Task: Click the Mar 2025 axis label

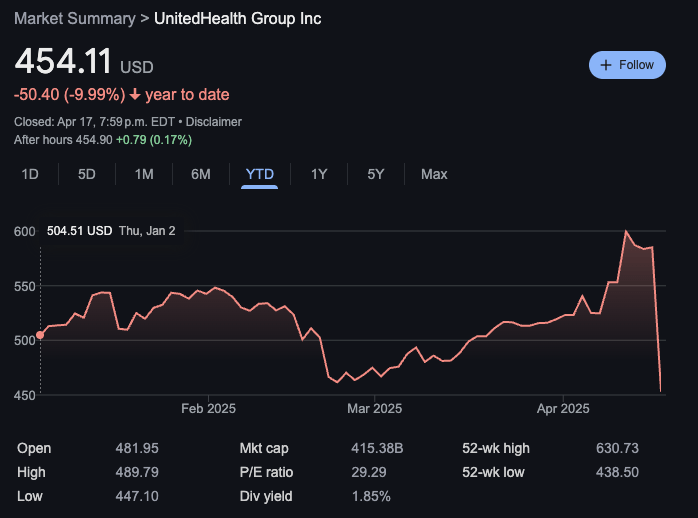Action: tap(374, 409)
